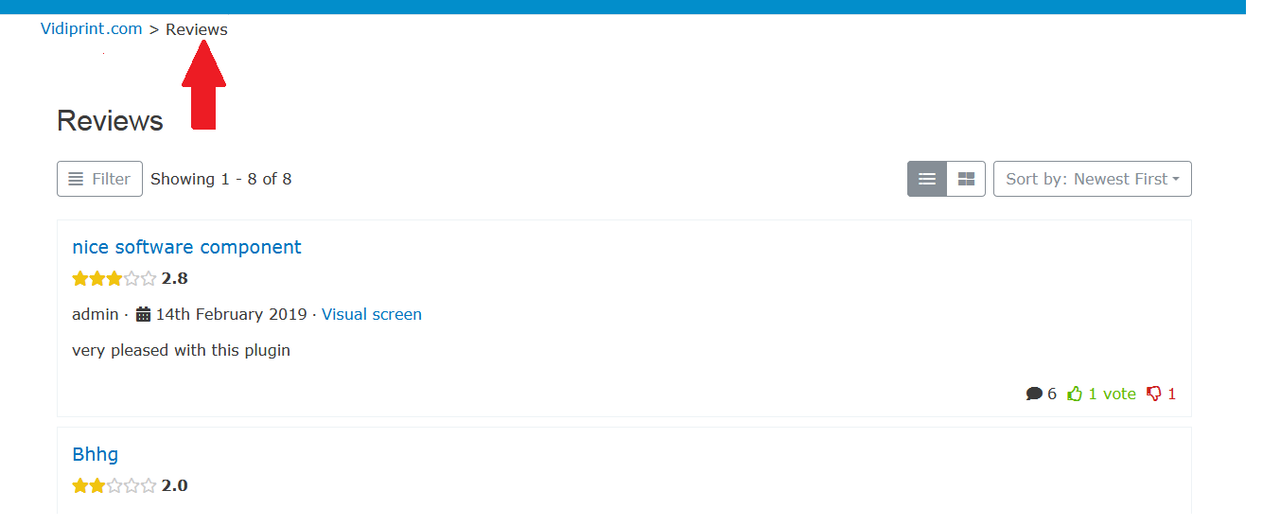1280x526 pixels.
Task: Open the Bhhg review title
Action: (95, 454)
